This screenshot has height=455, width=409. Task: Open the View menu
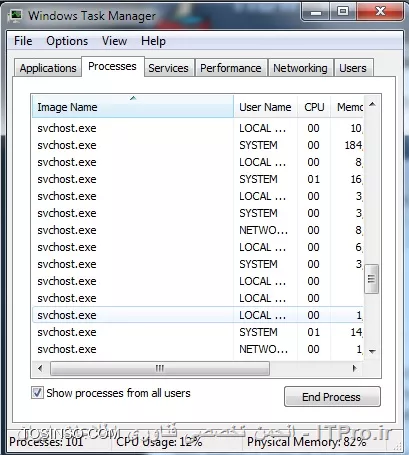point(114,41)
